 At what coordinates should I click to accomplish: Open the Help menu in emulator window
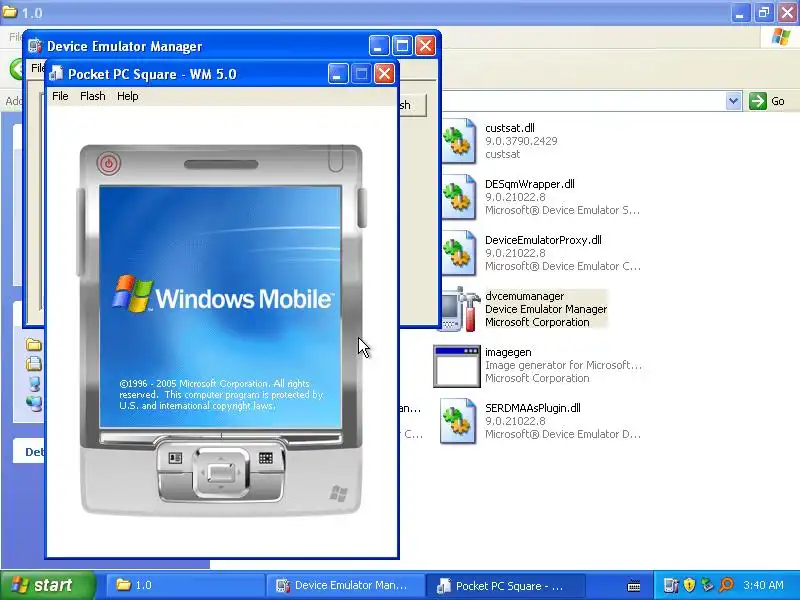tap(128, 96)
